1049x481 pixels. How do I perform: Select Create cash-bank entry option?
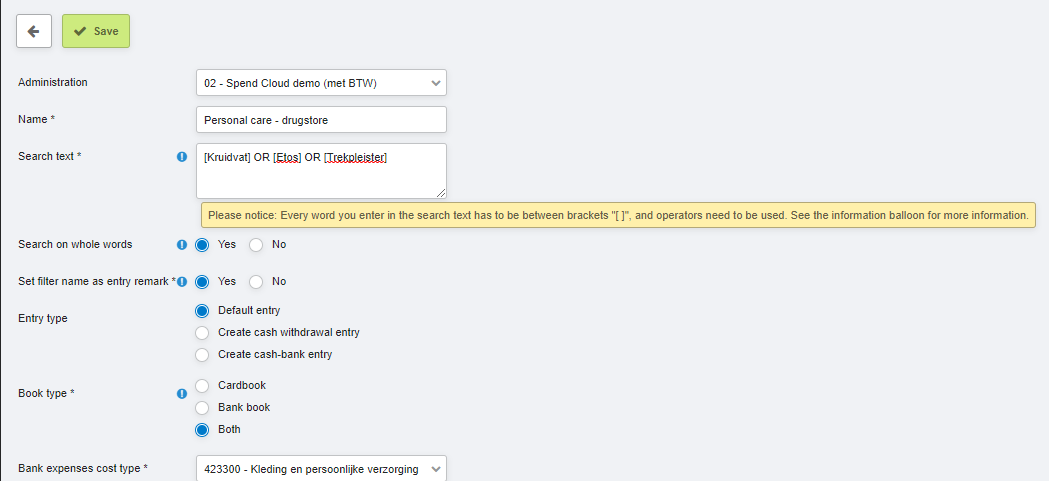click(x=202, y=355)
